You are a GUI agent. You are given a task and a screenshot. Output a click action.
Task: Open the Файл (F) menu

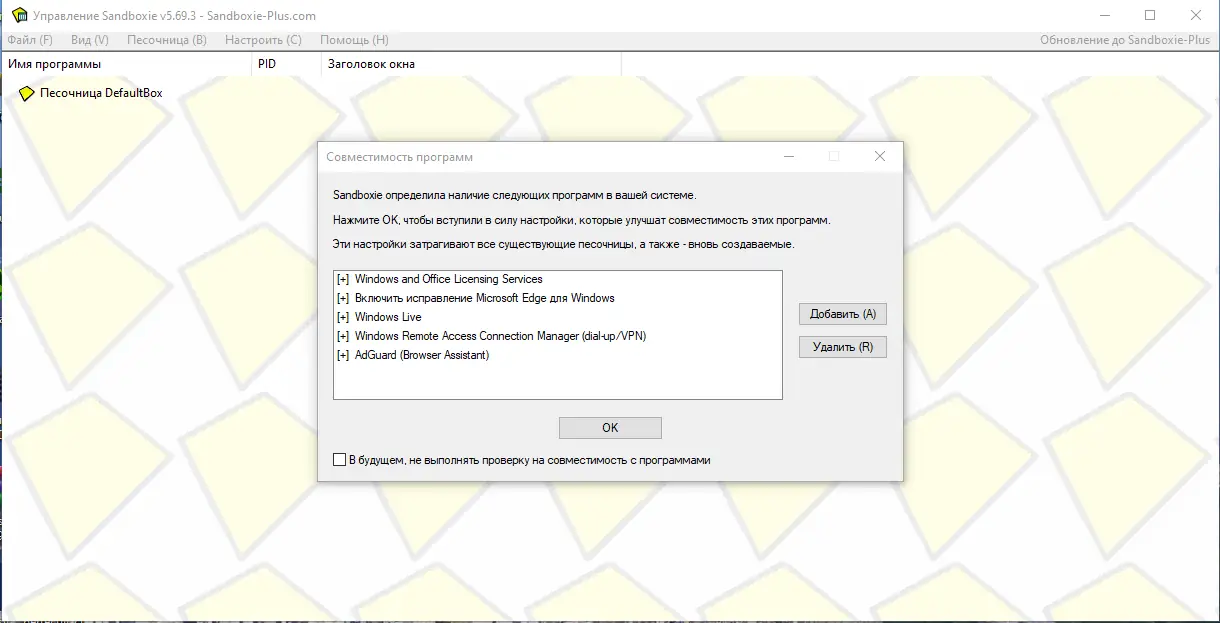[x=30, y=40]
